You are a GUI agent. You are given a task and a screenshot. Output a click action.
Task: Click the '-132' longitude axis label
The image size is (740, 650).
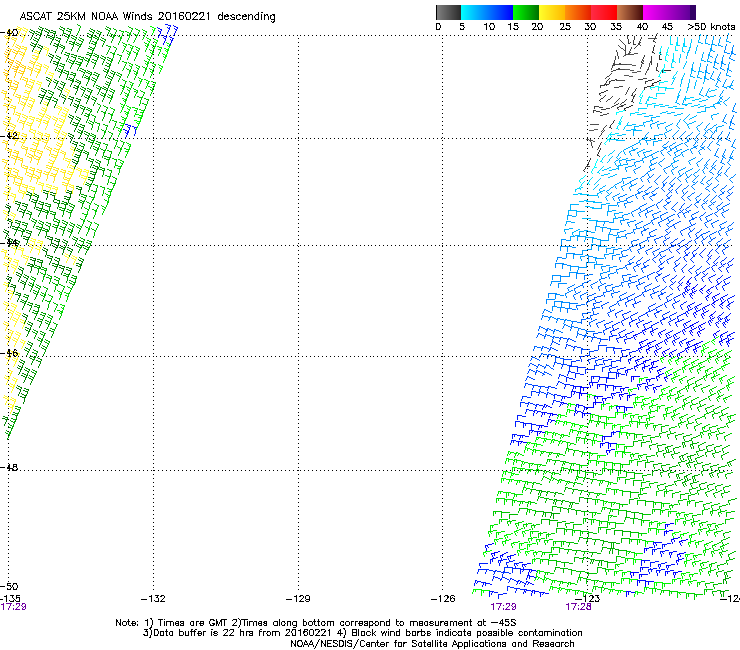coord(153,599)
